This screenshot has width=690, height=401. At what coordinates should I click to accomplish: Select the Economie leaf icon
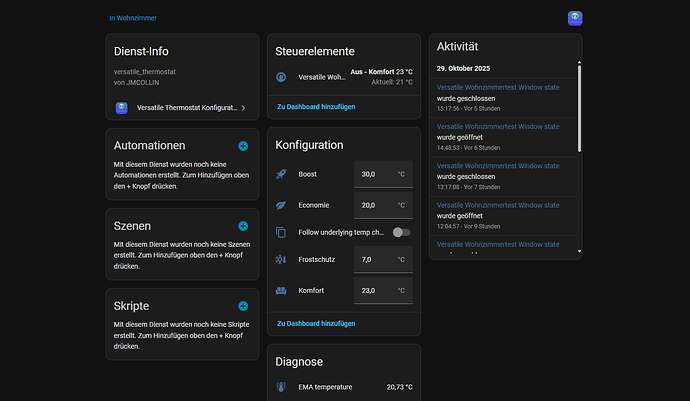tap(281, 205)
